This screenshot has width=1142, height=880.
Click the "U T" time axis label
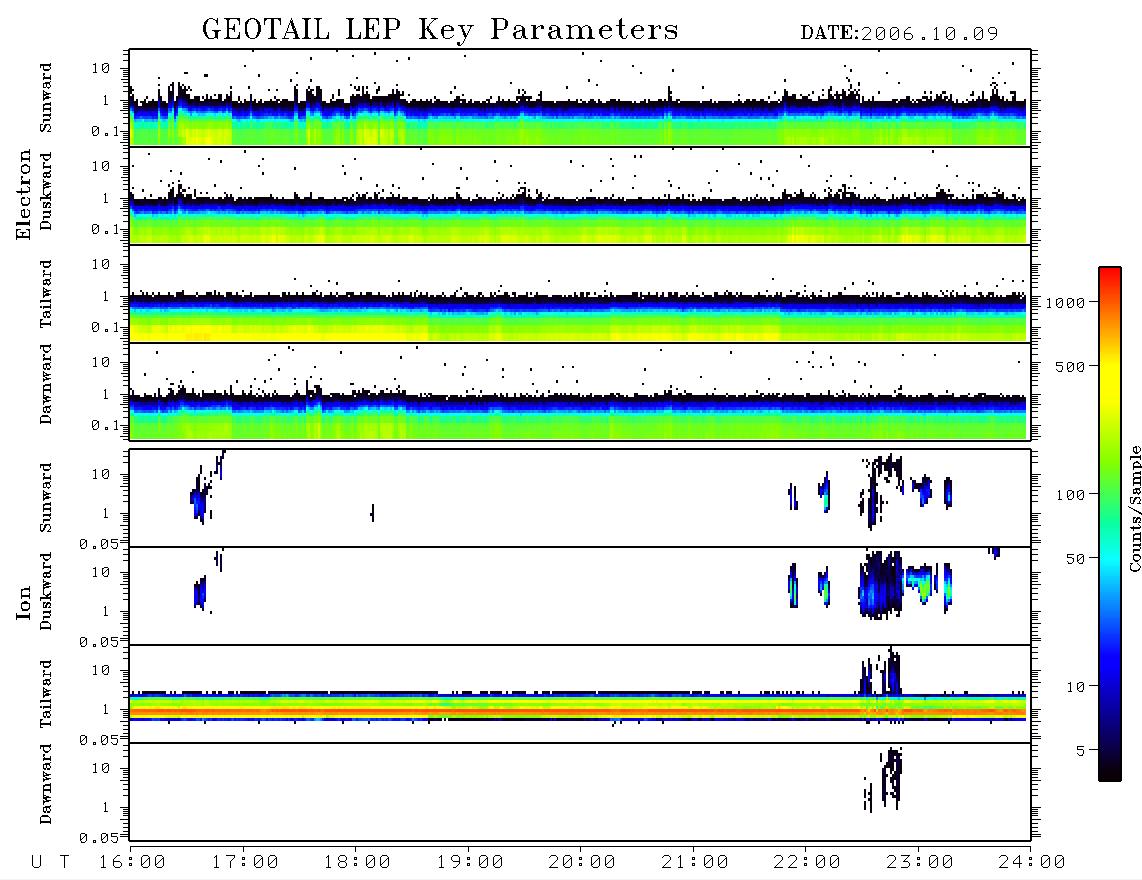[x=50, y=863]
